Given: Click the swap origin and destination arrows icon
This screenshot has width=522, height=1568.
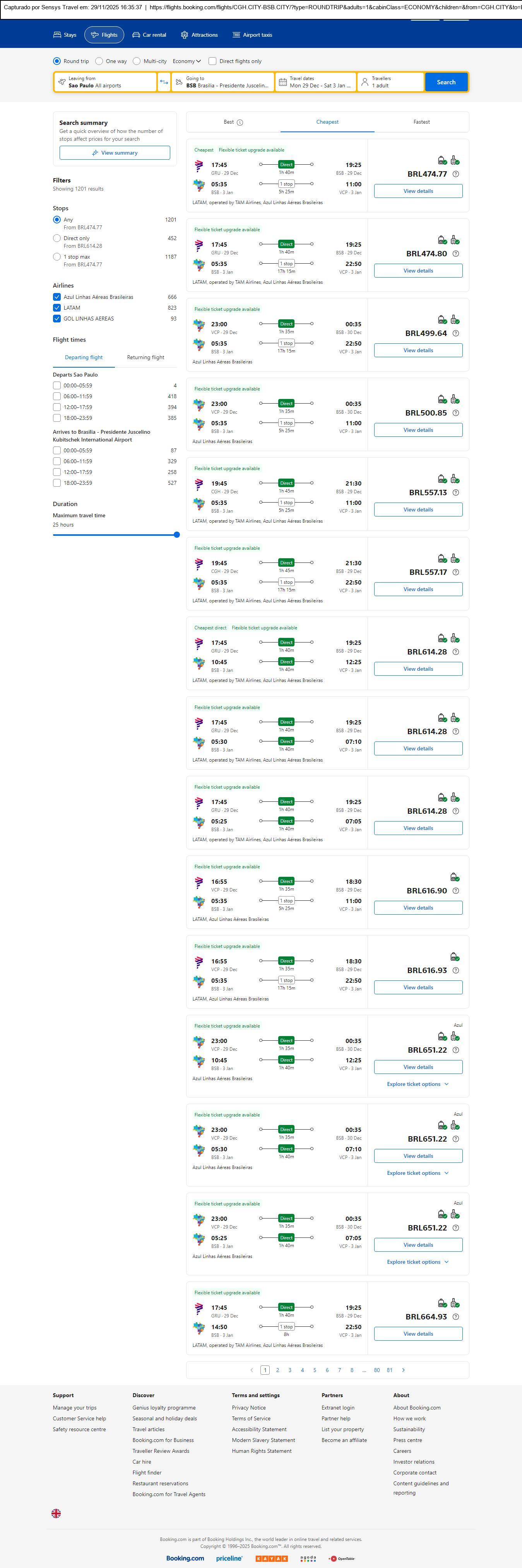Looking at the screenshot, I should [164, 82].
